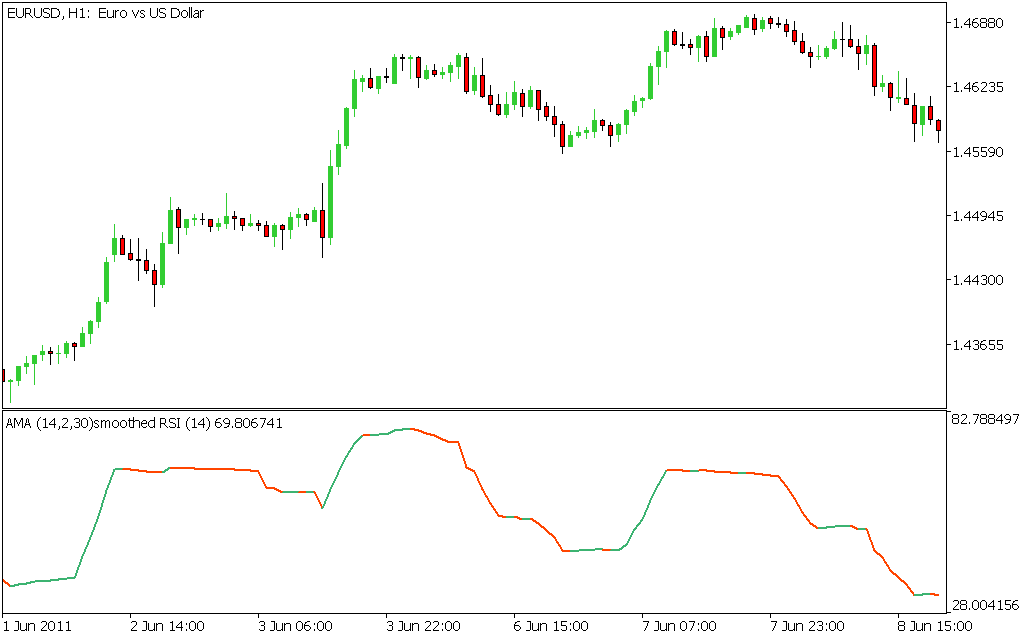1024x640 pixels.
Task: Click the 2 Jun 14:00 time label
Action: (x=168, y=626)
